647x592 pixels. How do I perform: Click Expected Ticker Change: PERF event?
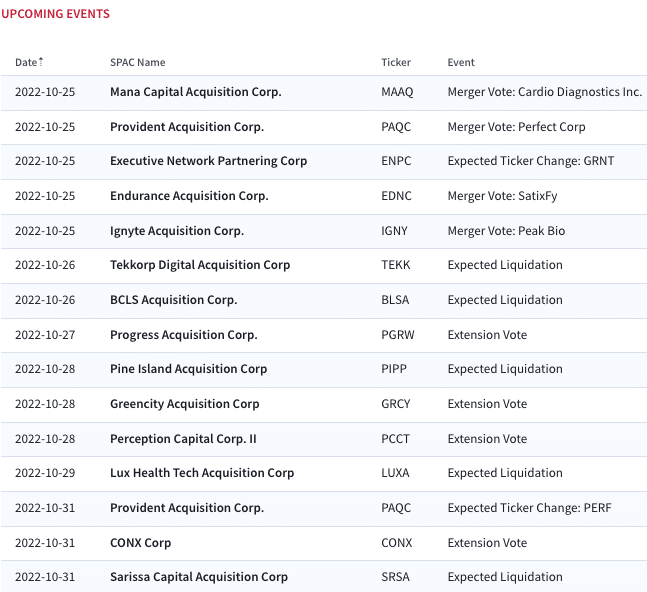pyautogui.click(x=529, y=508)
